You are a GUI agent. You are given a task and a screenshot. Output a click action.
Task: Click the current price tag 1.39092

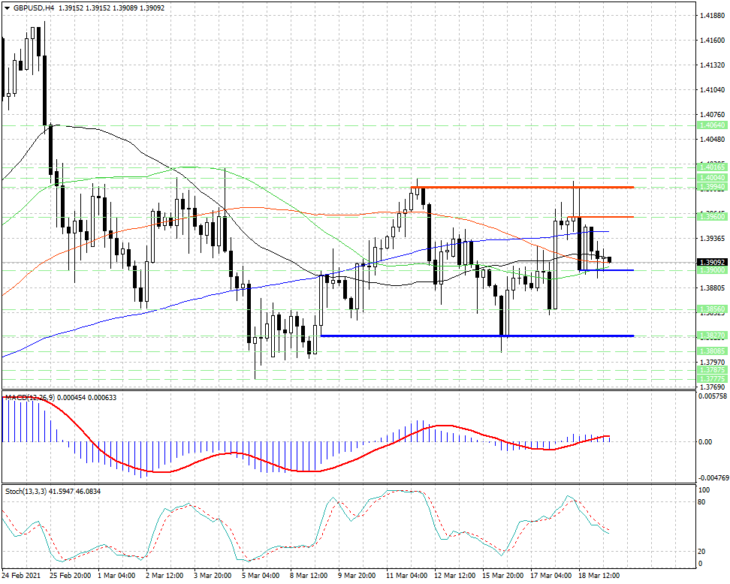712,263
